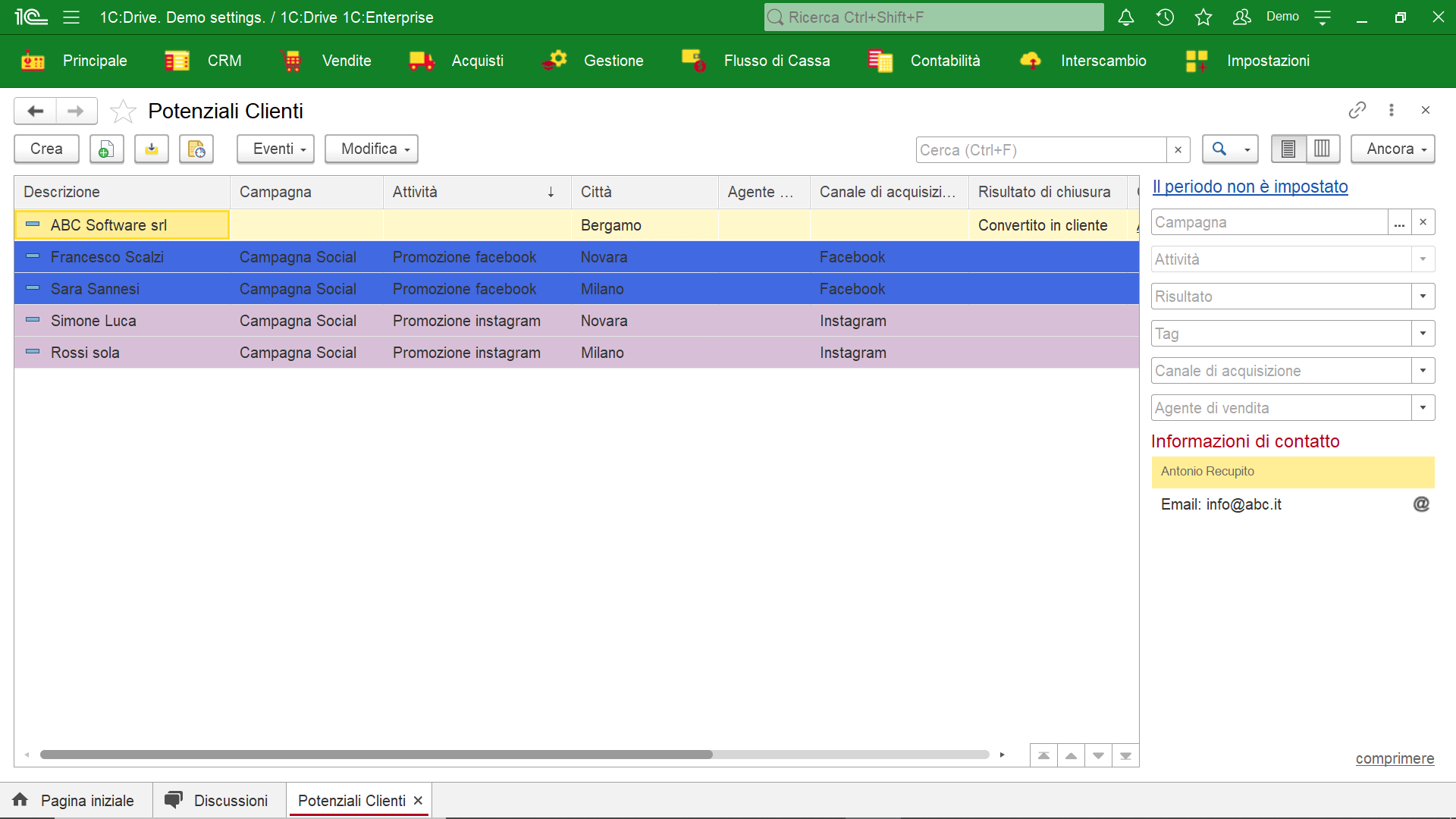Copy link to this page icon
1456x819 pixels.
click(x=1357, y=110)
